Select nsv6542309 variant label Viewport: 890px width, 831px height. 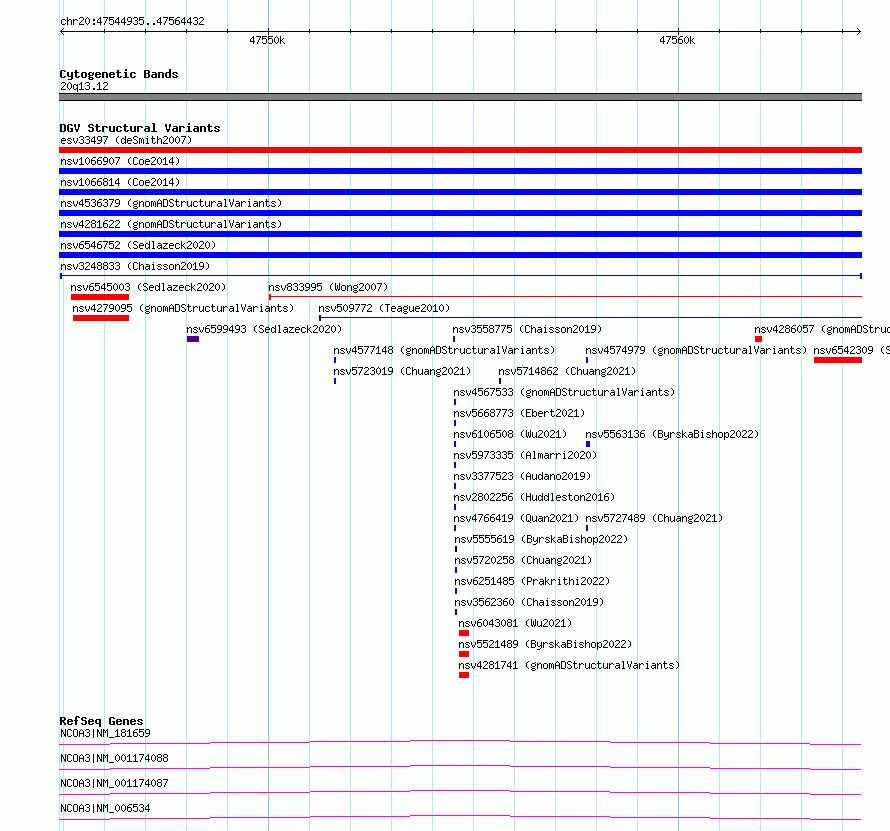[x=851, y=350]
